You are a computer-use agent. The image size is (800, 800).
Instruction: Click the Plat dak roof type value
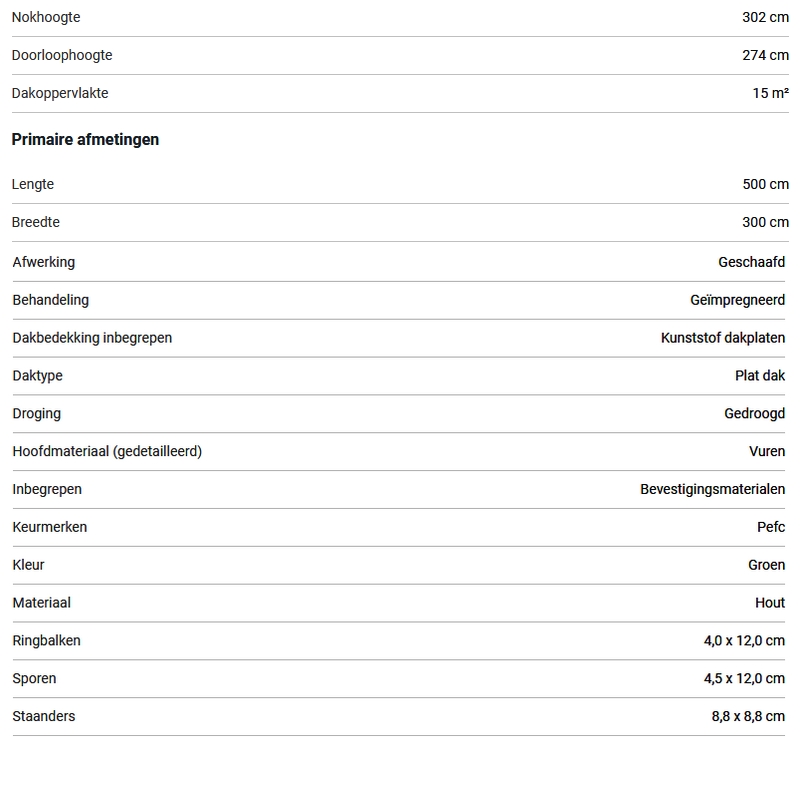pos(760,377)
